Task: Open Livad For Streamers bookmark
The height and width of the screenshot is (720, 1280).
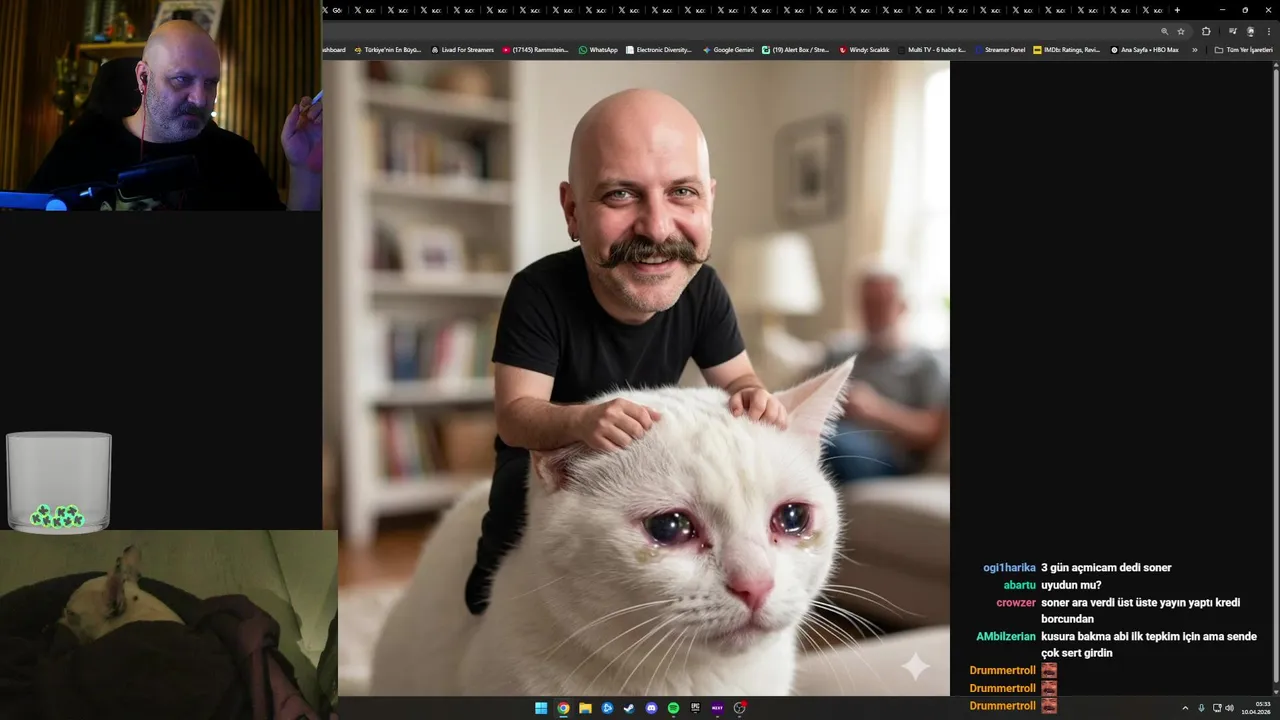Action: pos(462,49)
